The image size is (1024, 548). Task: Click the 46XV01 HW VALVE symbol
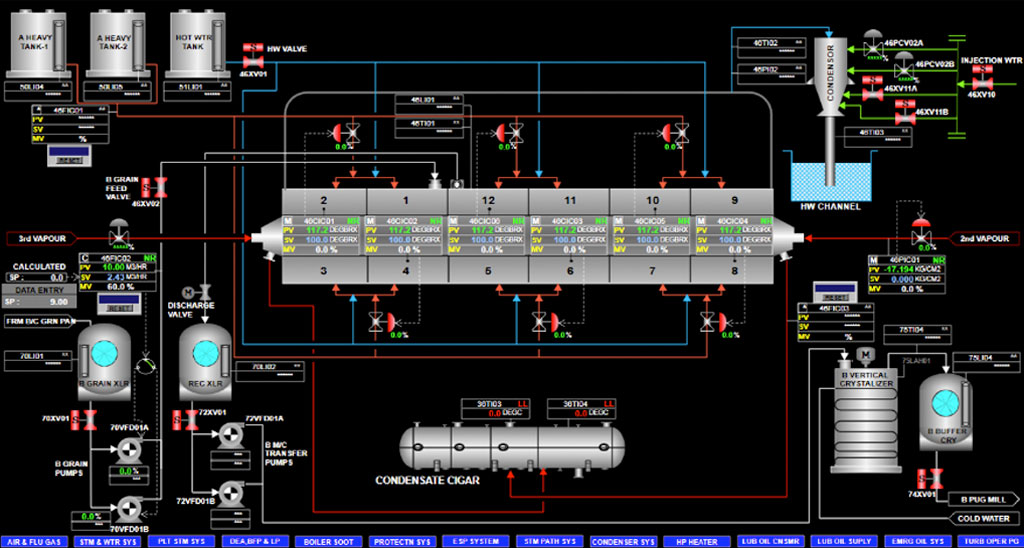pos(251,56)
